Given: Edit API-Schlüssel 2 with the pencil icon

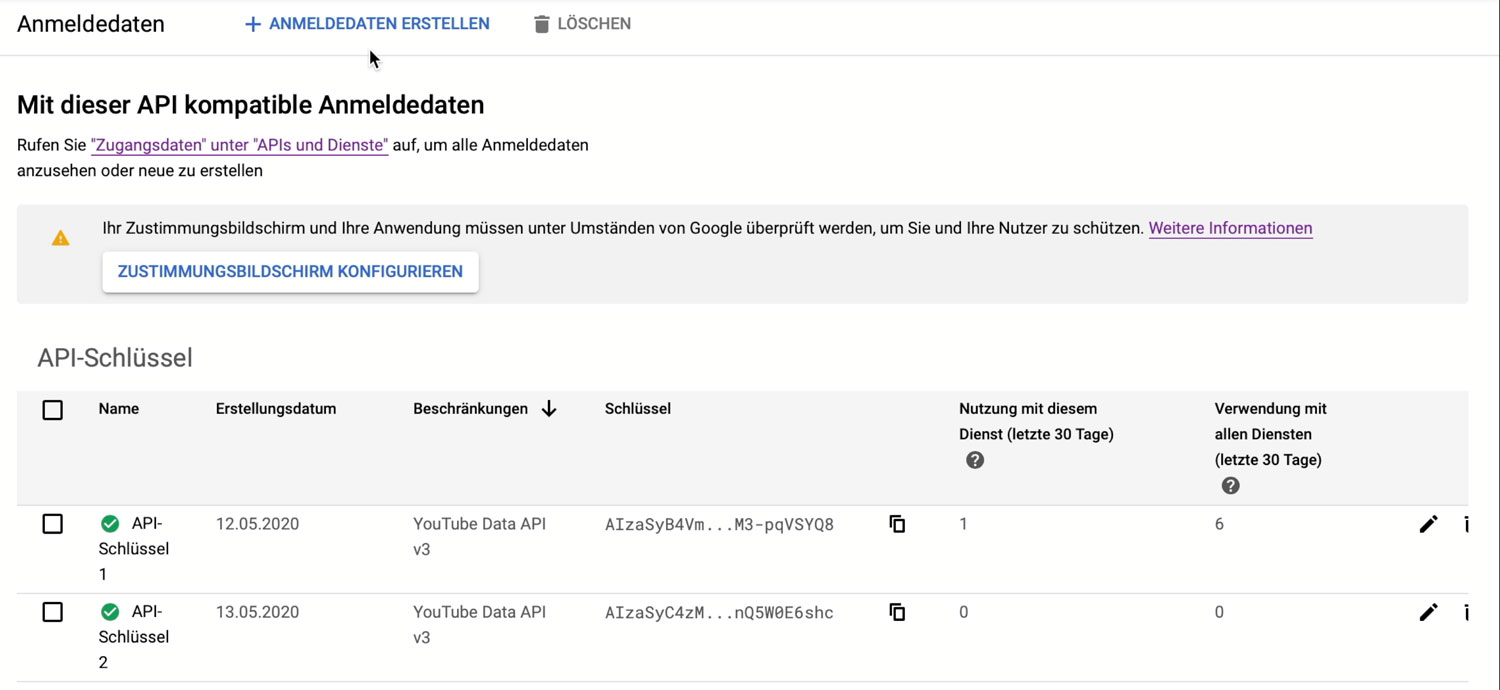Looking at the screenshot, I should click(x=1428, y=612).
